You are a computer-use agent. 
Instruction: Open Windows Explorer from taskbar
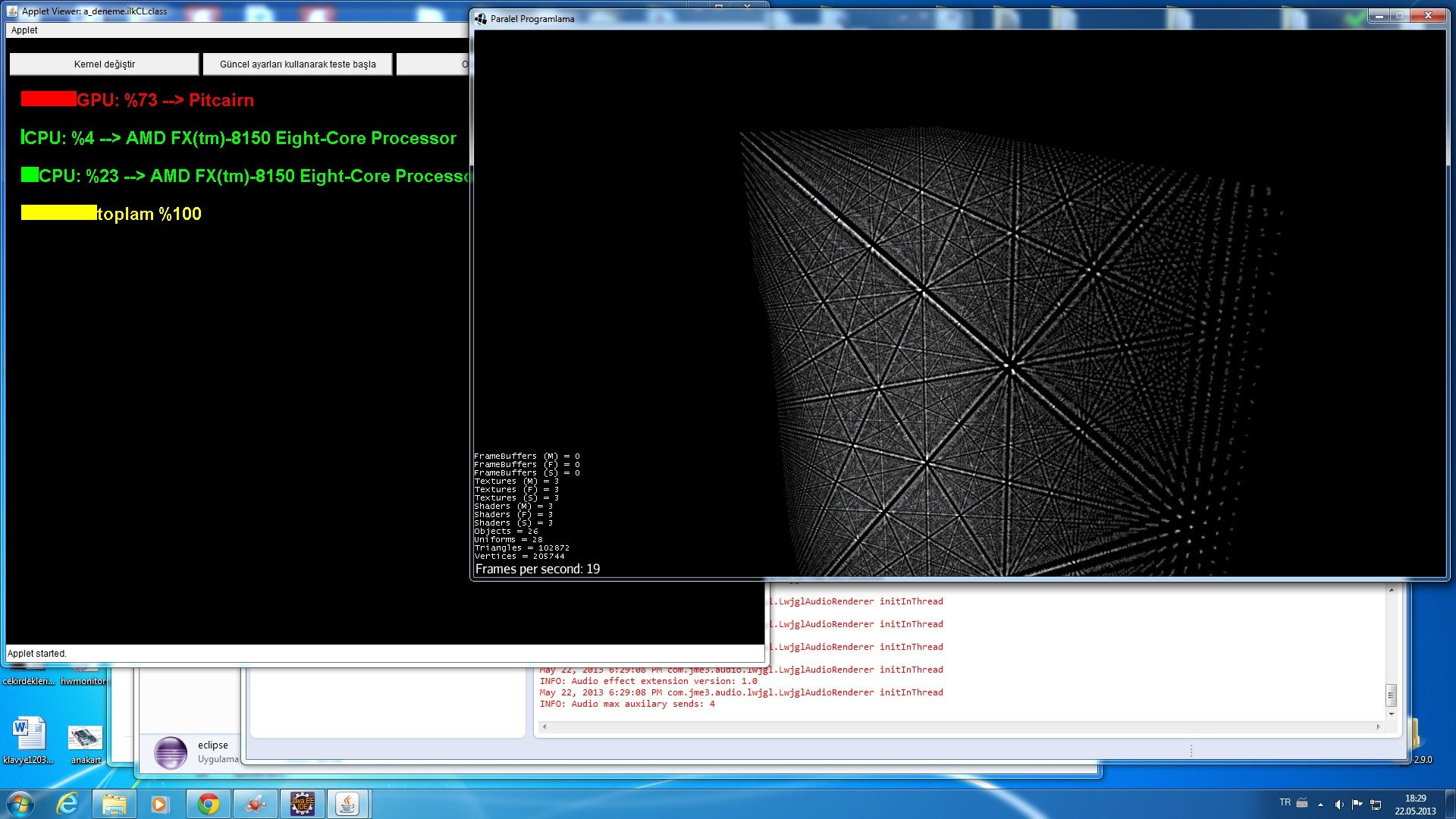tap(114, 804)
